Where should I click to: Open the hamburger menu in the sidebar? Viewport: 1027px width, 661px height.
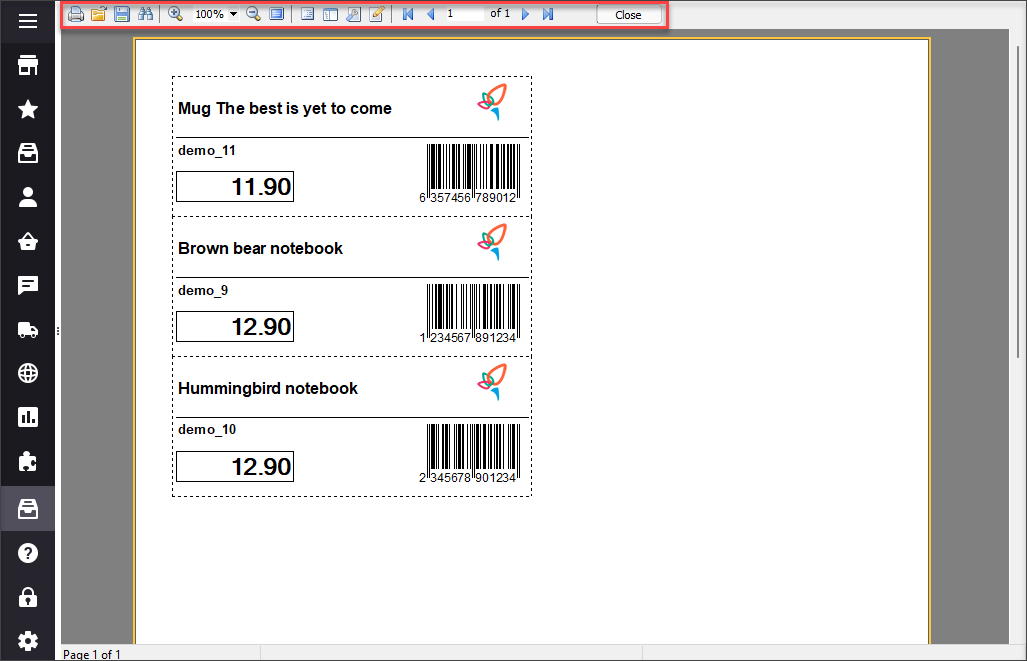(x=28, y=22)
